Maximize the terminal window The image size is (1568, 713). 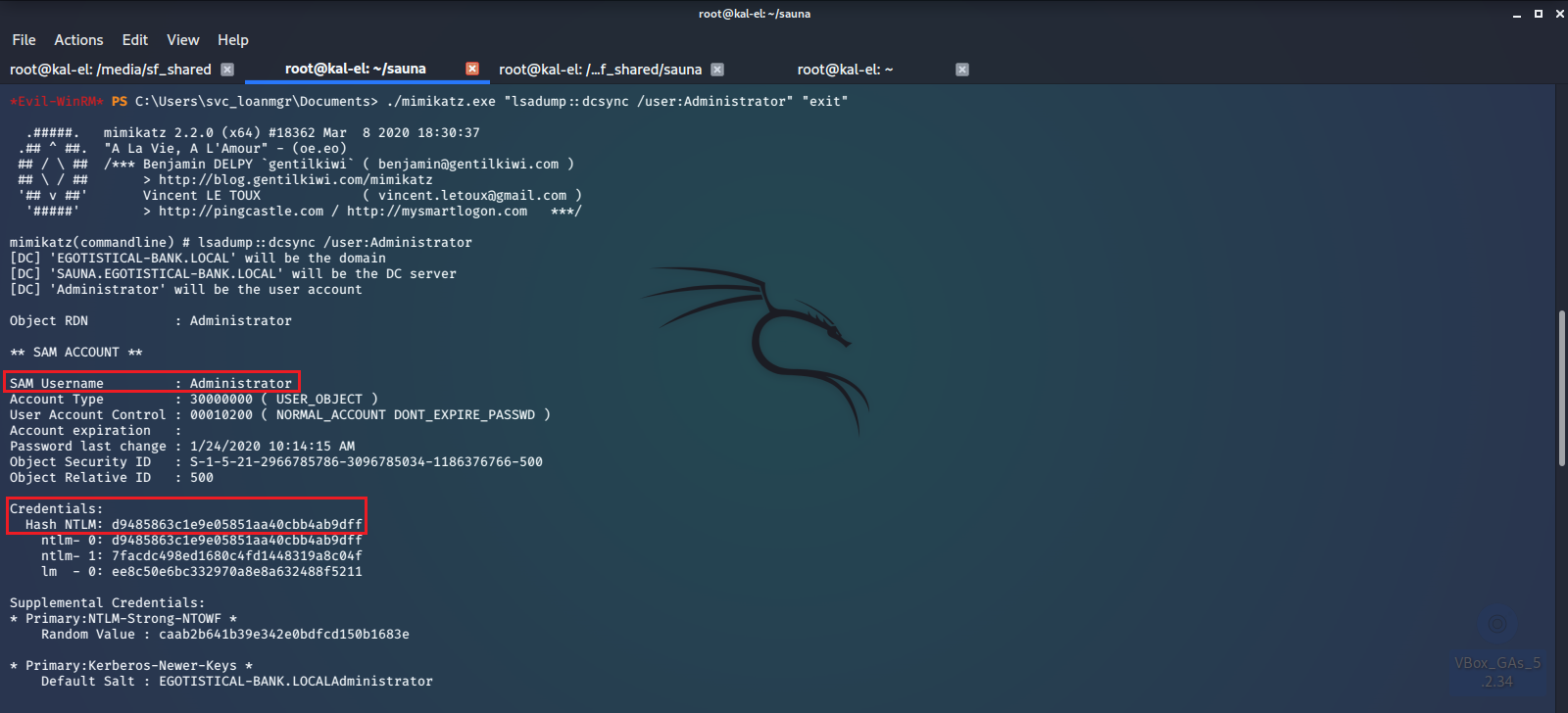click(x=1539, y=14)
